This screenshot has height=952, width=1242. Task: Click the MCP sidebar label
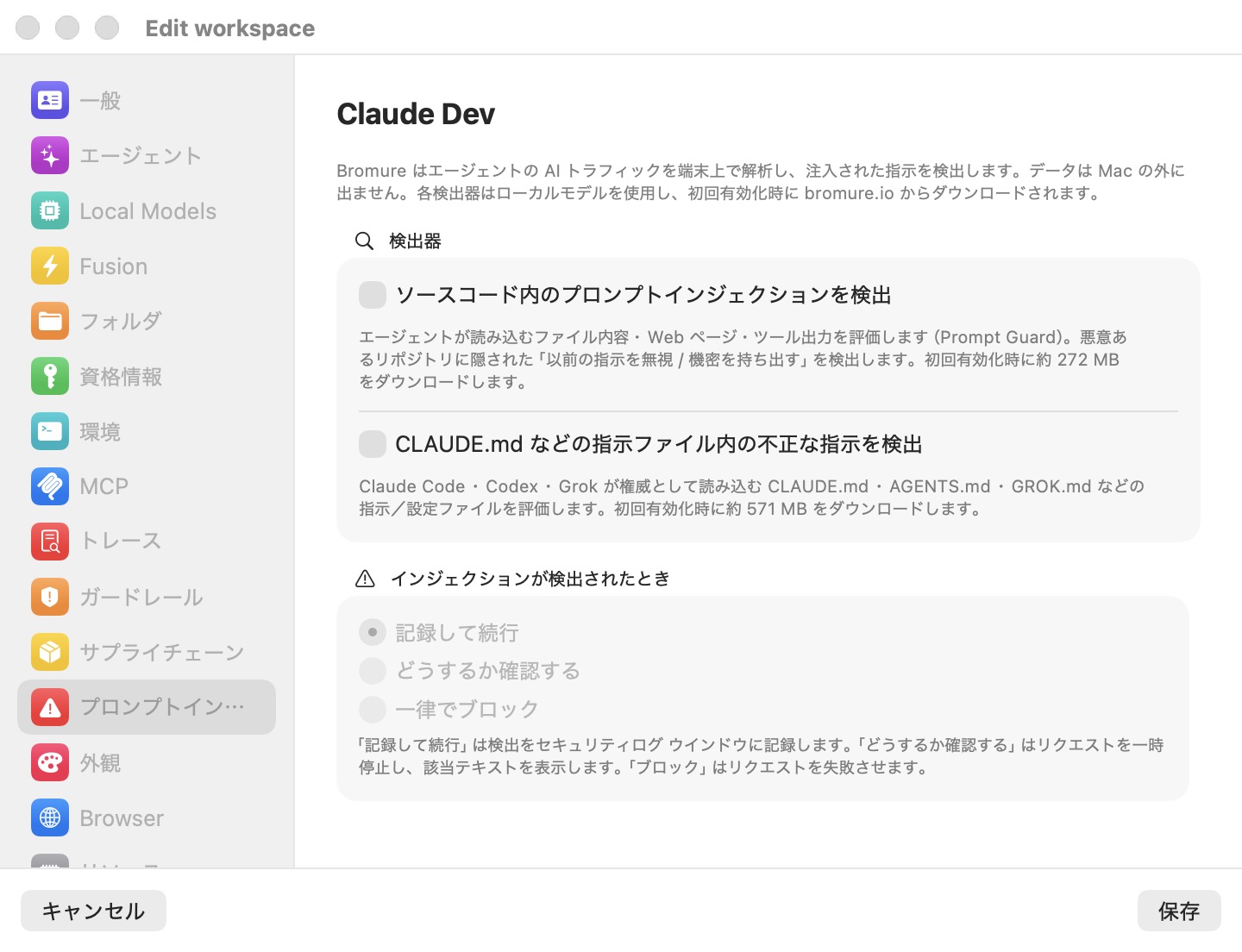(103, 486)
